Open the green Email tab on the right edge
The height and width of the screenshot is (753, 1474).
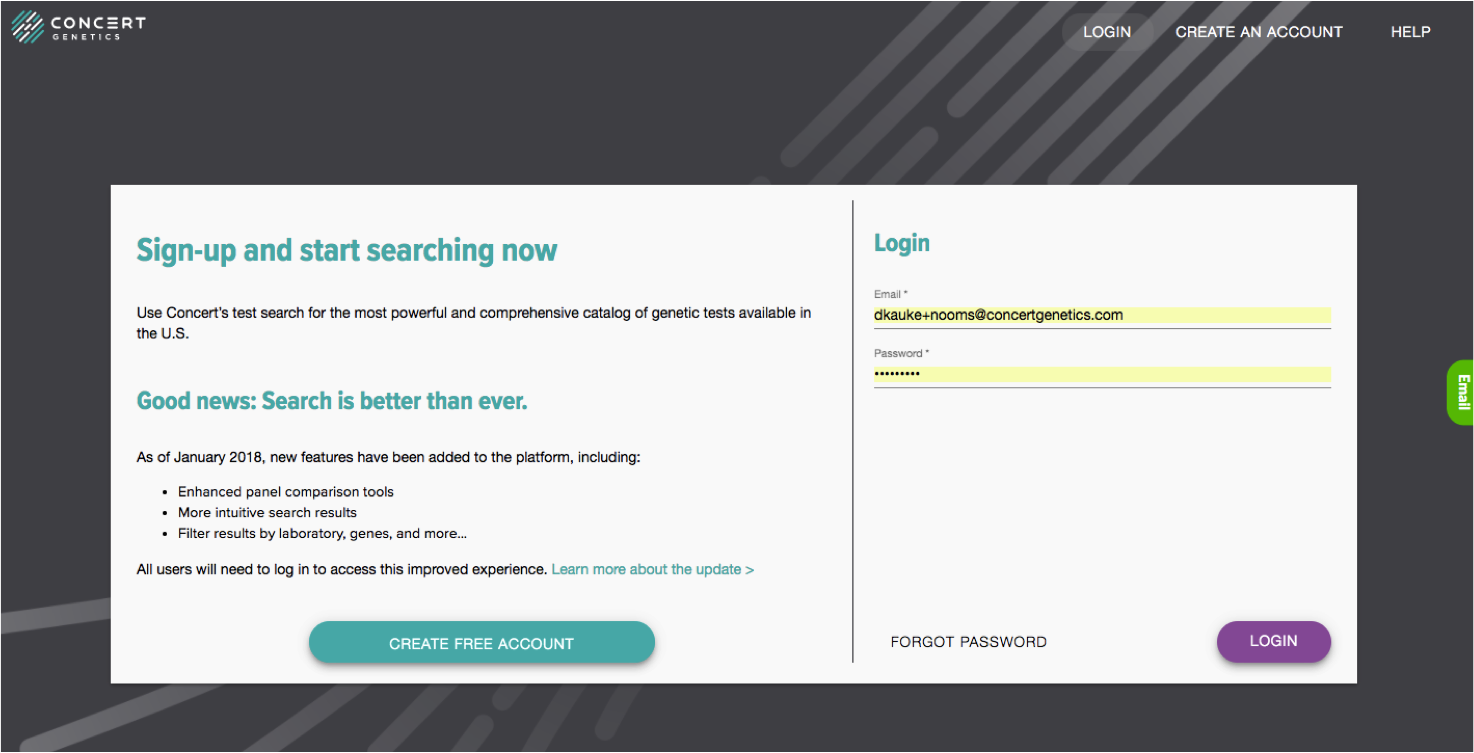tap(1462, 391)
